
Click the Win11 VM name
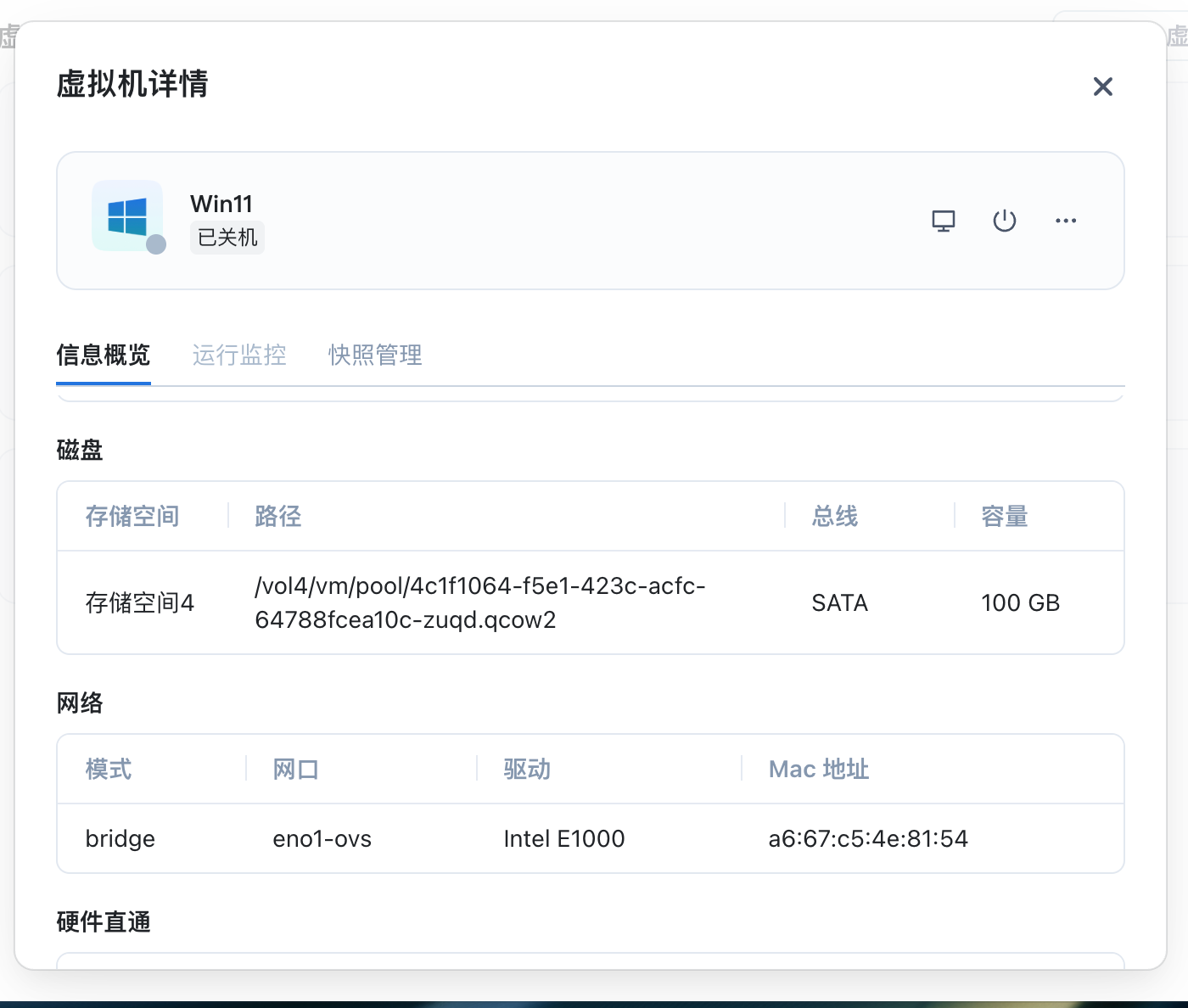tap(221, 204)
